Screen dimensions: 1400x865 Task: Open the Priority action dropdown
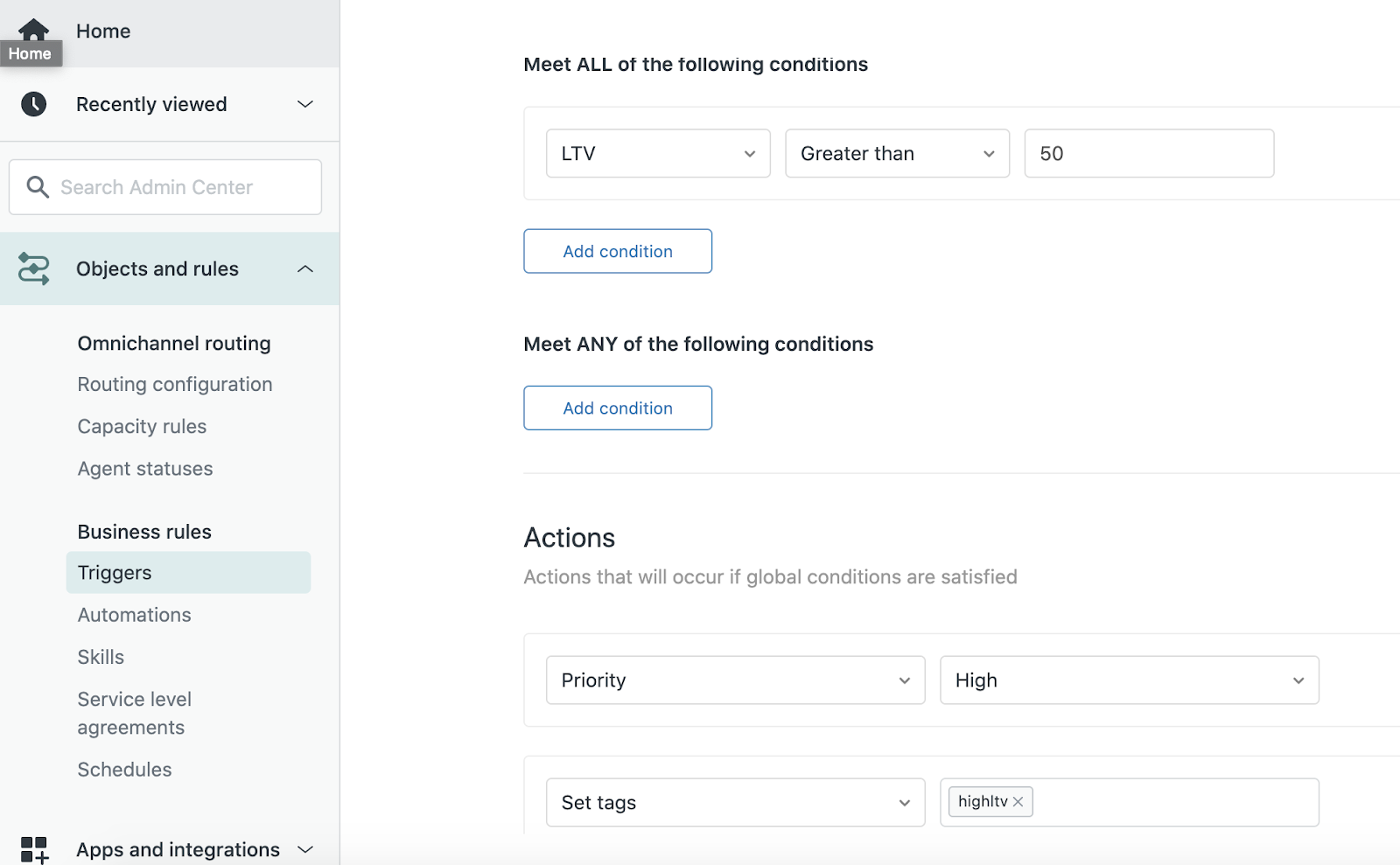[735, 680]
